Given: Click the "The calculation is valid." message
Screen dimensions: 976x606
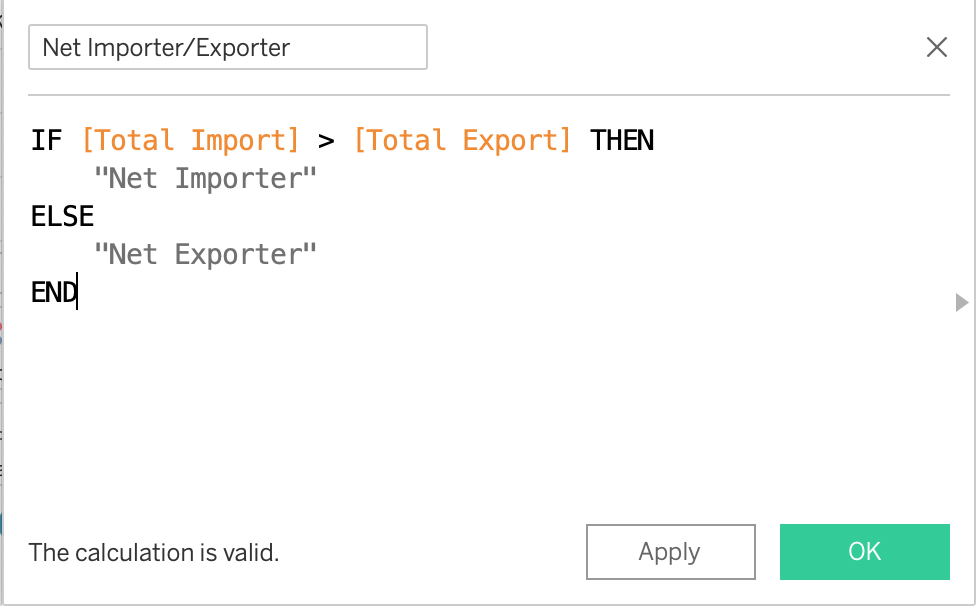Looking at the screenshot, I should 154,551.
